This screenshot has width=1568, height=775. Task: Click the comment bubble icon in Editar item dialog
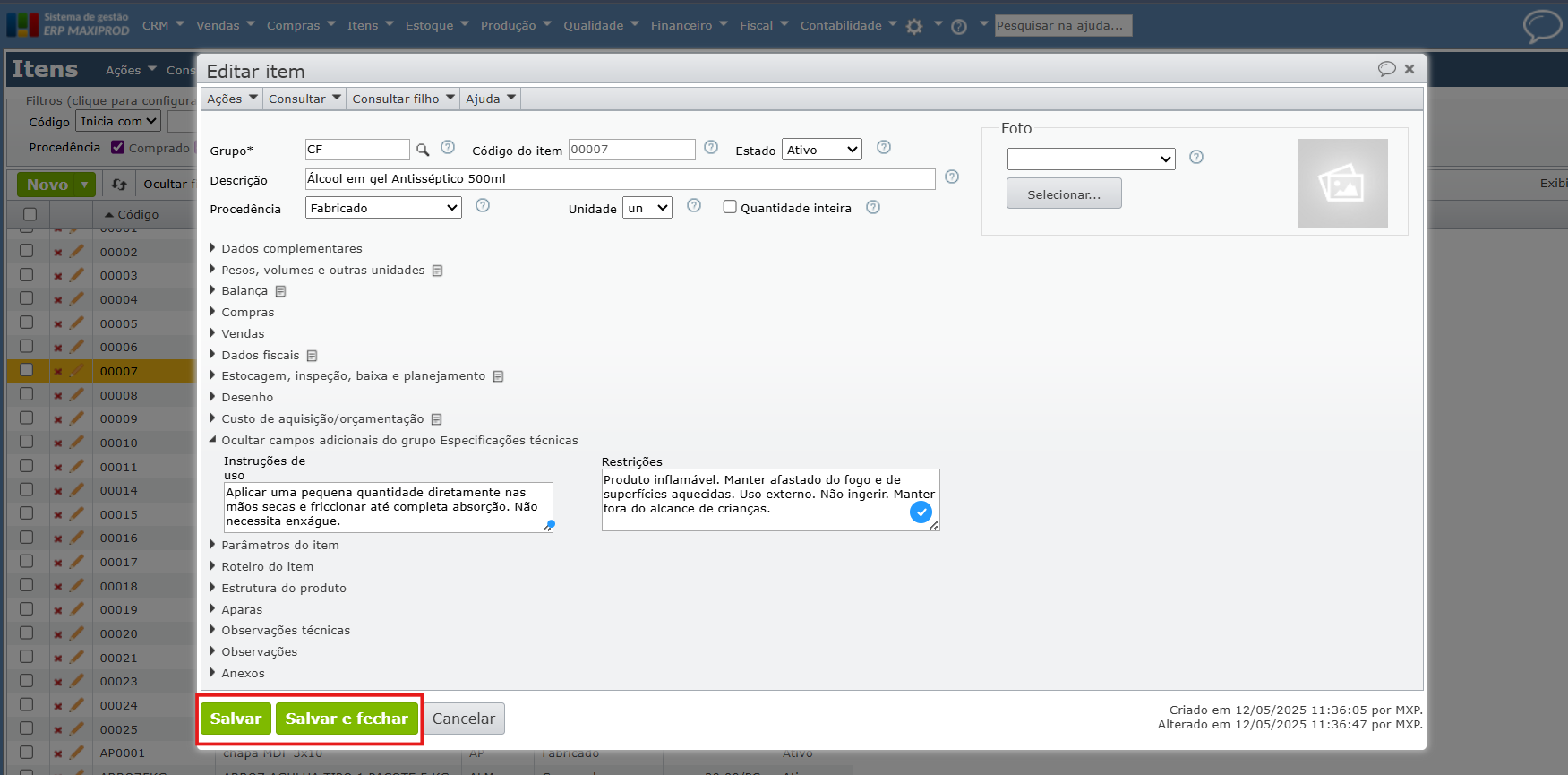[x=1387, y=69]
